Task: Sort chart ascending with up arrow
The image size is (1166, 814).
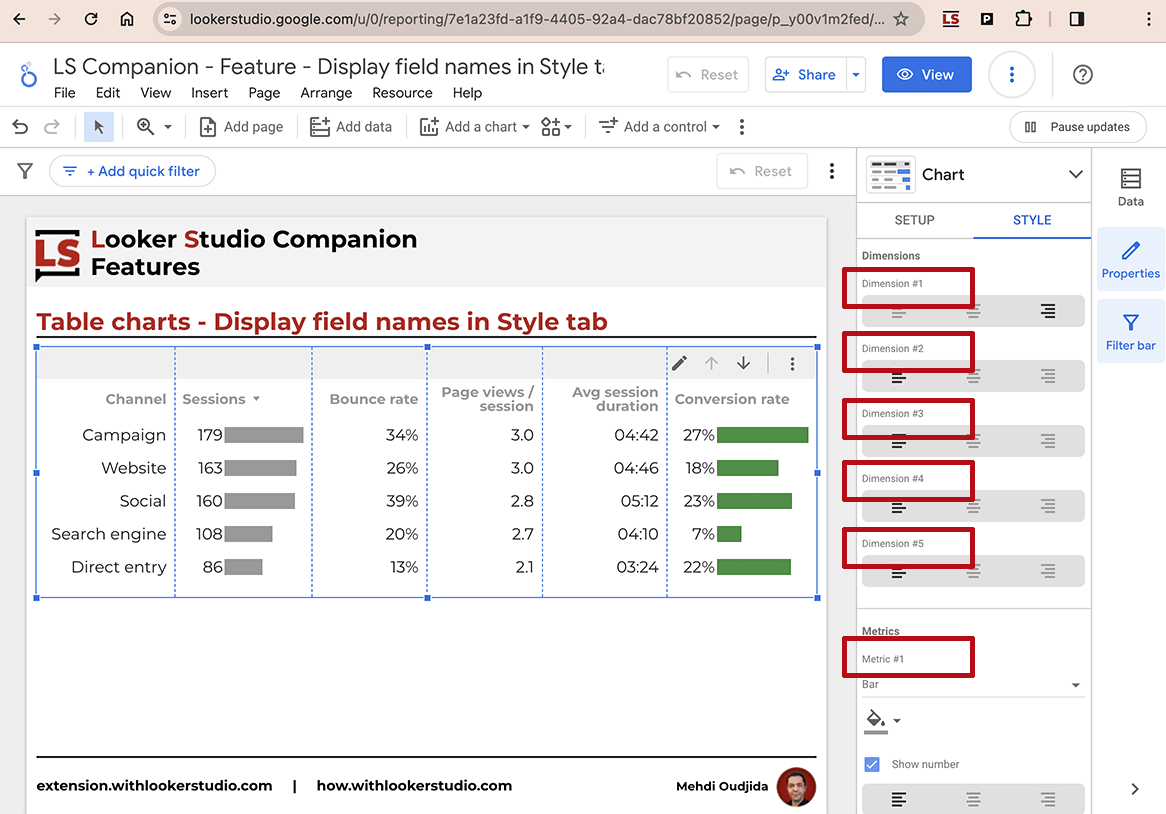Action: (x=712, y=363)
